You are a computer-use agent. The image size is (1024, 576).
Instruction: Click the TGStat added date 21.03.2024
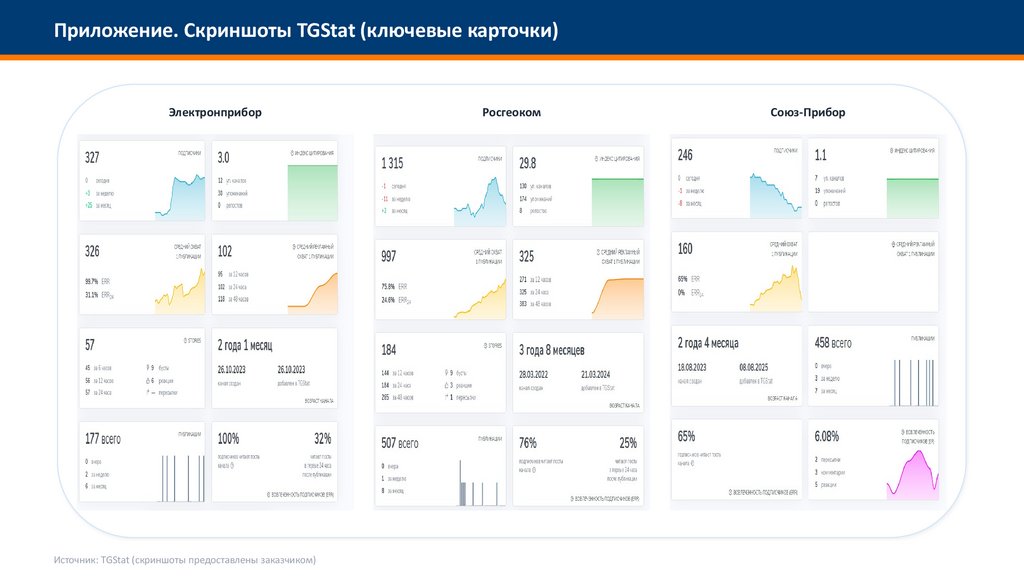pos(596,375)
